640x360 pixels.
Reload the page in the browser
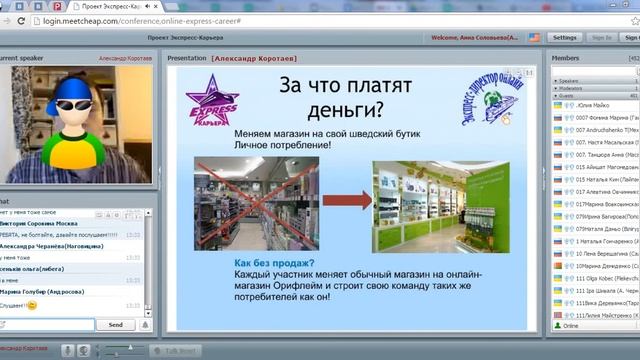(x=21, y=21)
